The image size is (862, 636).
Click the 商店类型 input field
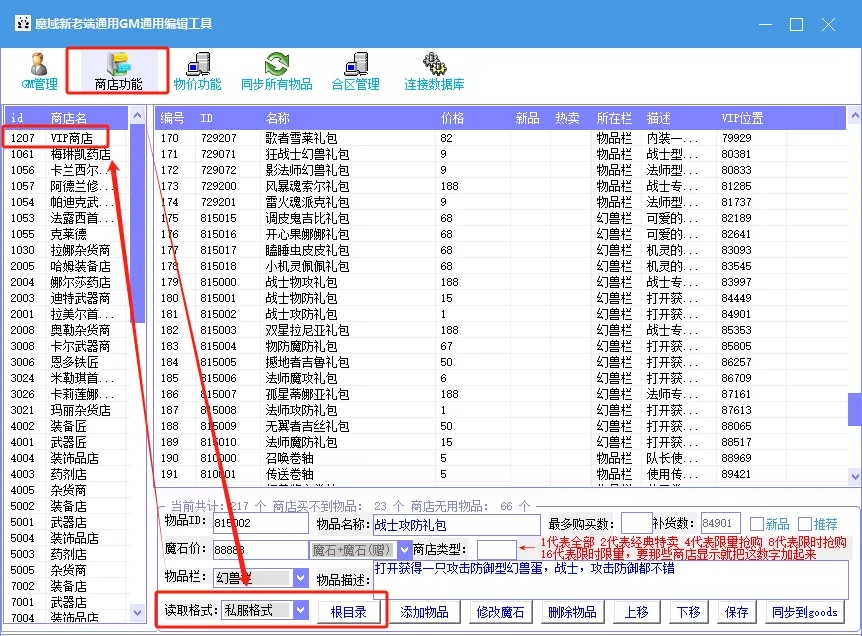pyautogui.click(x=496, y=549)
